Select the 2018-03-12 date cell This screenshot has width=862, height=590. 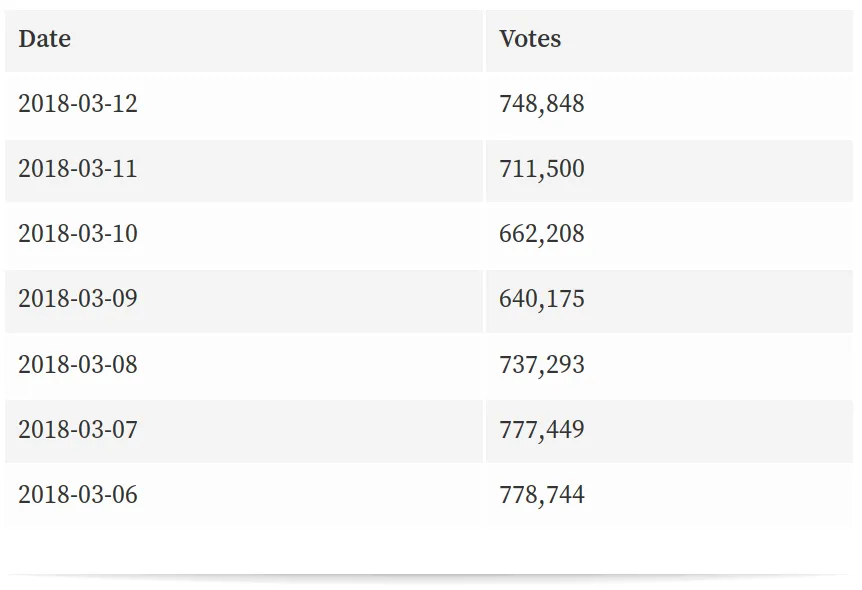point(78,104)
